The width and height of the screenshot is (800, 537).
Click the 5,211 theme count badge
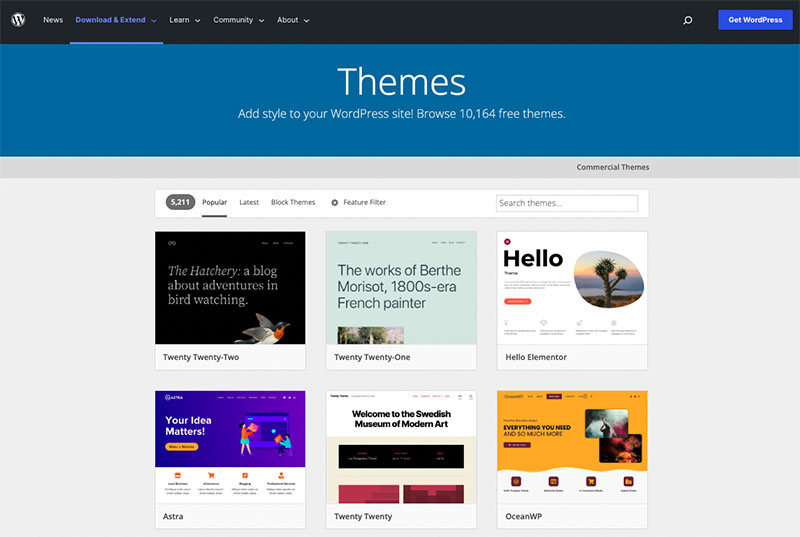180,202
